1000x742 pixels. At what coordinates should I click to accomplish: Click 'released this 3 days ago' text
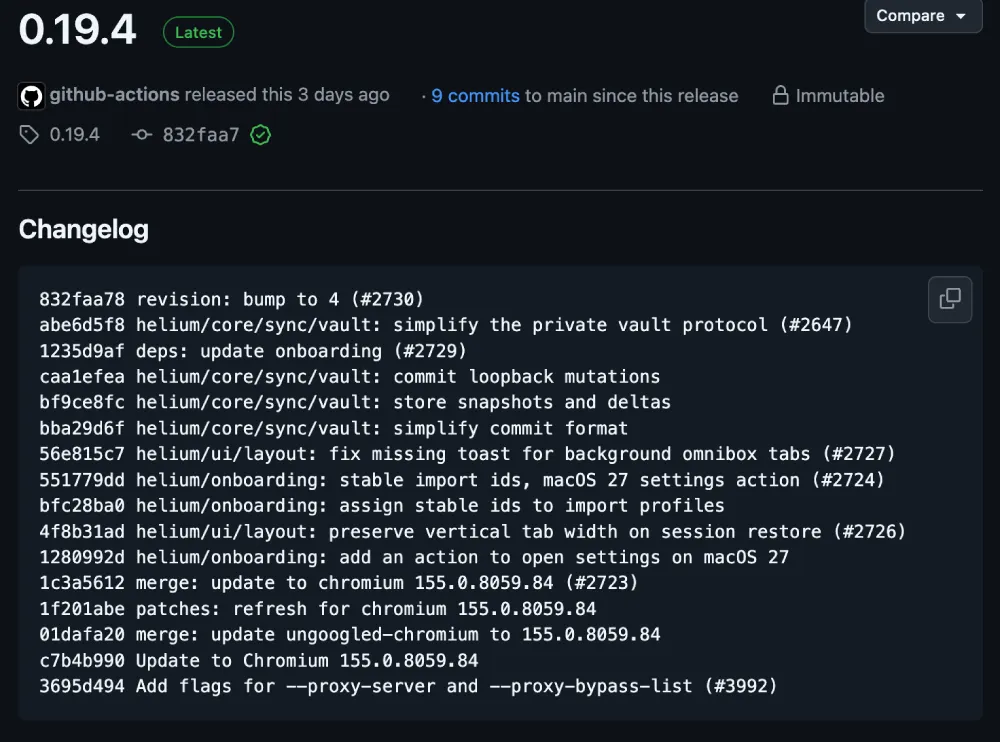[x=287, y=94]
